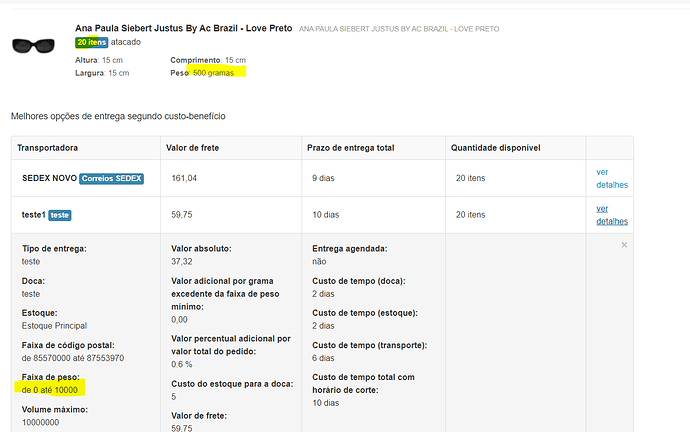
Task: Click the 161,04 freight value
Action: [184, 178]
